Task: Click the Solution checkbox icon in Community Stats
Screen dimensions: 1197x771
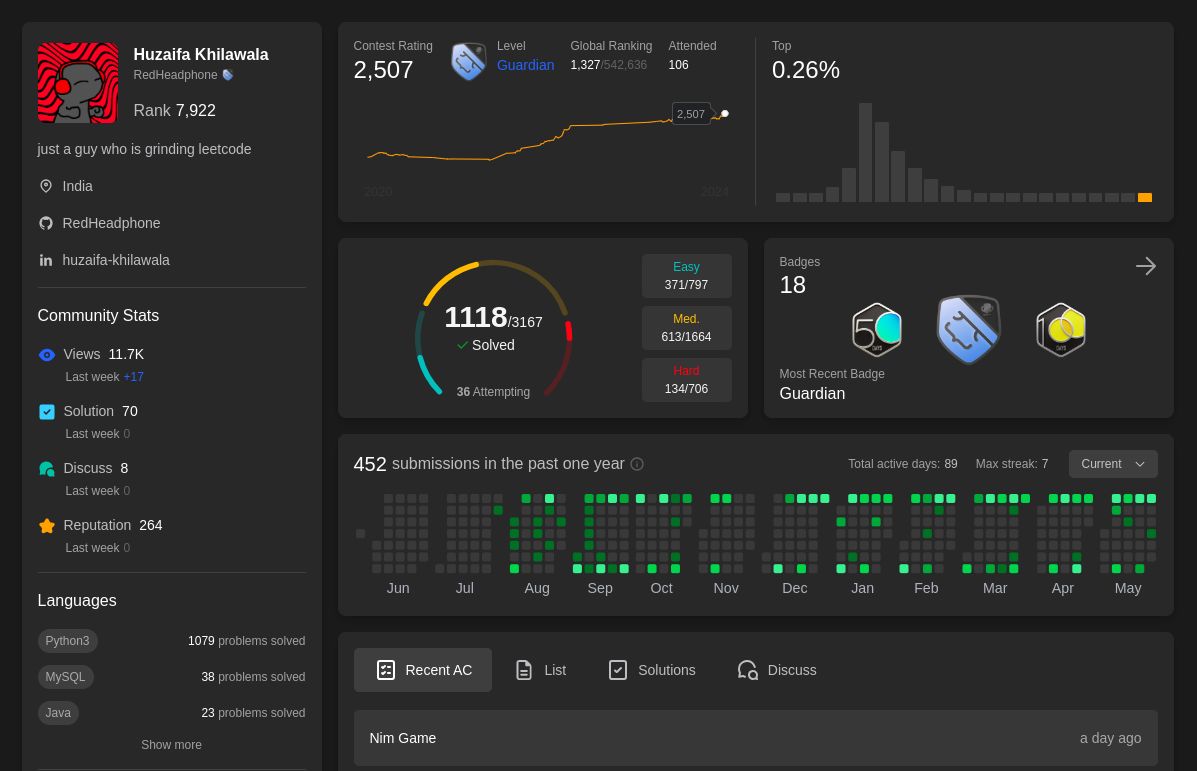Action: (46, 412)
